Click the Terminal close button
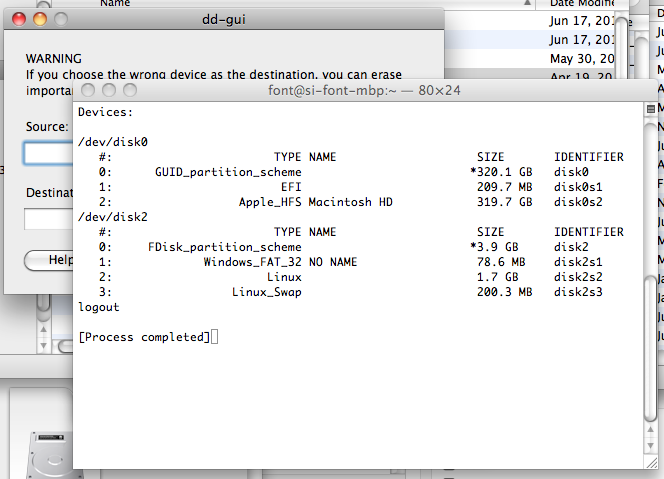 (x=88, y=90)
